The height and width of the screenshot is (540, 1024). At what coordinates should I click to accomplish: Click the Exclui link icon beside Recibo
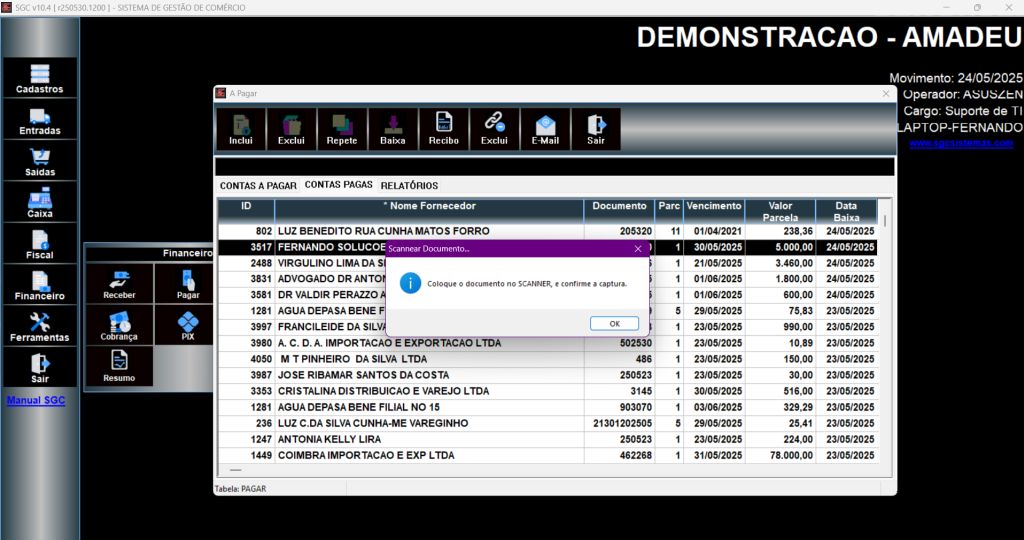[494, 129]
